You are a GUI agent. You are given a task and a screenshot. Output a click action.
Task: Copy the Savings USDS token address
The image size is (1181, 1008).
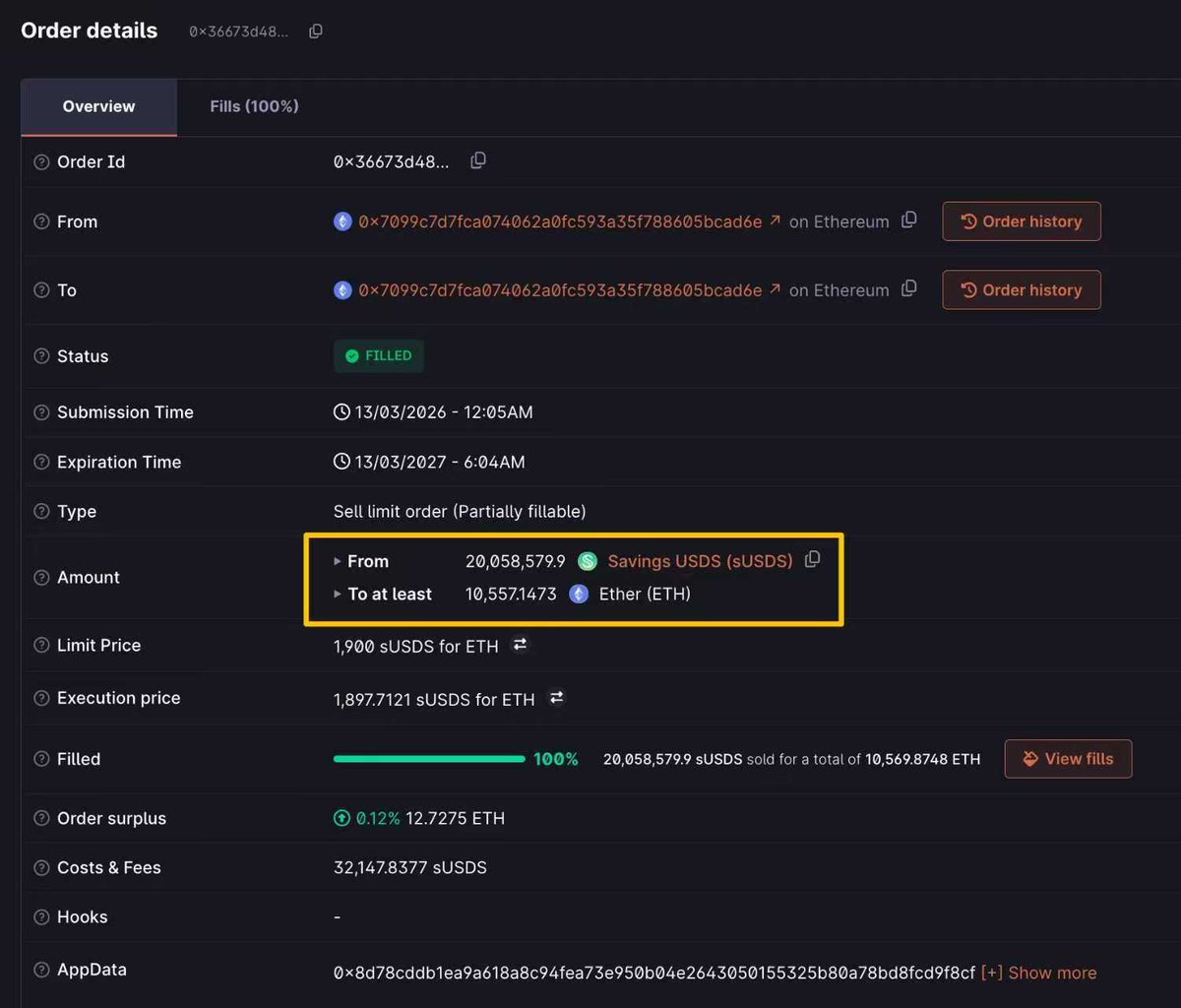pos(812,560)
